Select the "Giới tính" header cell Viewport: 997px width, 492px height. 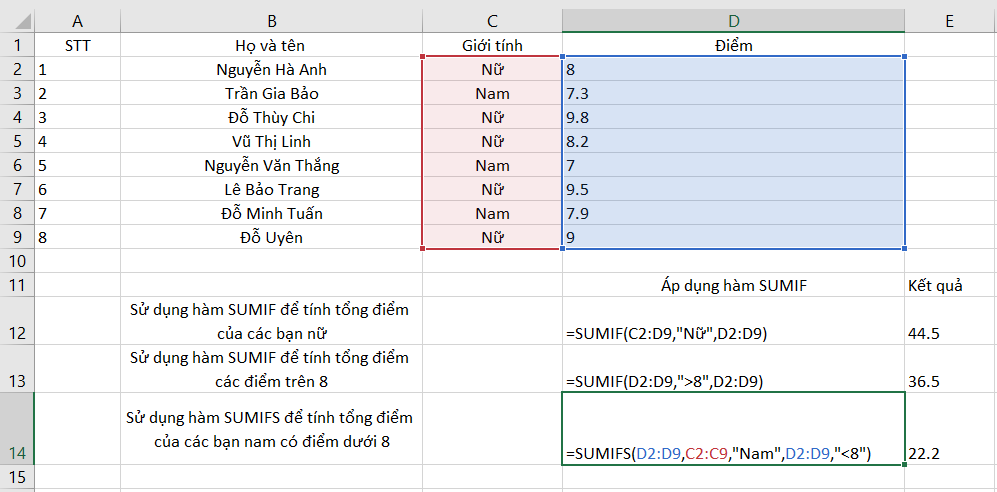[492, 45]
